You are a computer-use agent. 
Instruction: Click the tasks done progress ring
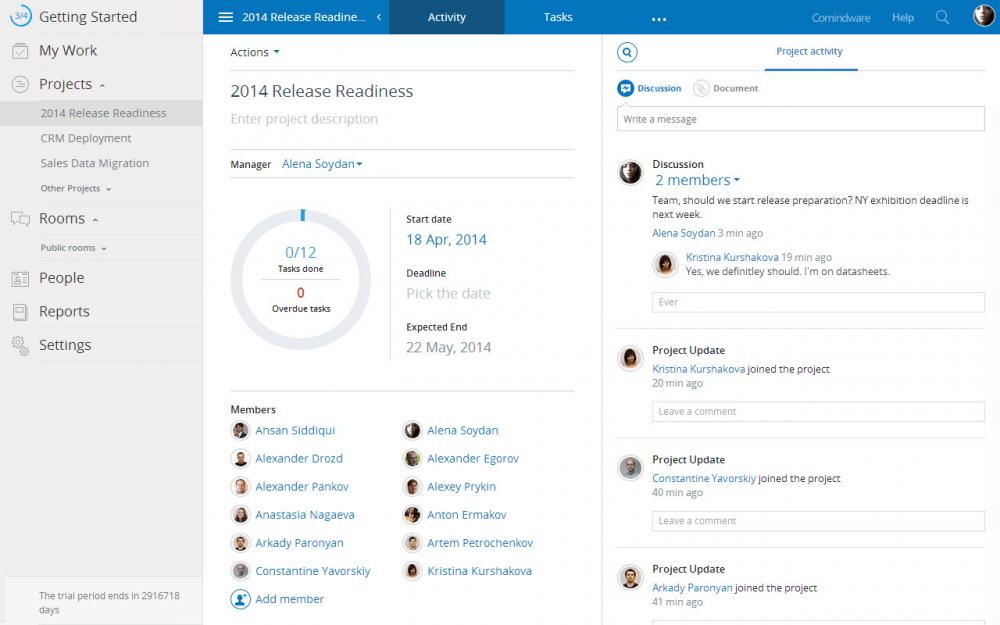[300, 280]
